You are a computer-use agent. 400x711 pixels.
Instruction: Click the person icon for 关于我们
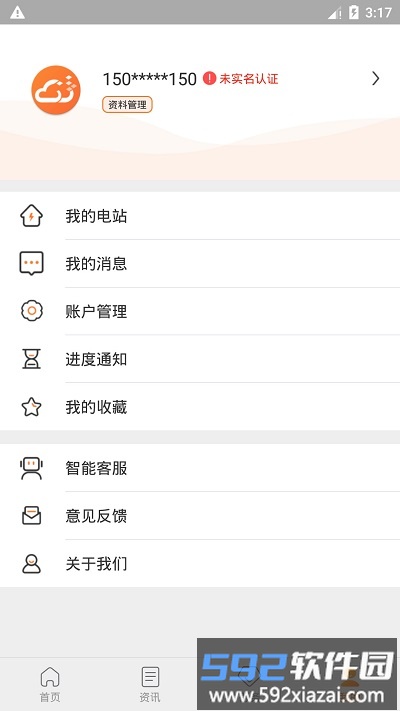tap(32, 564)
